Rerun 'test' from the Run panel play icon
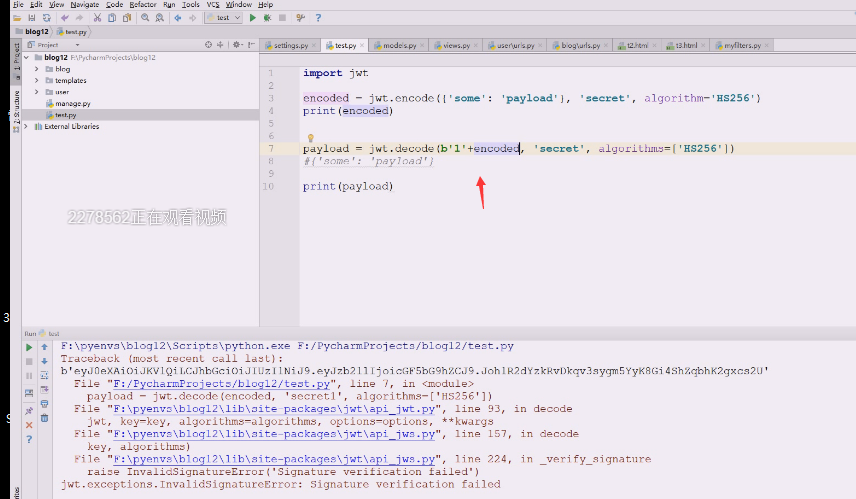The image size is (856, 499). [29, 347]
